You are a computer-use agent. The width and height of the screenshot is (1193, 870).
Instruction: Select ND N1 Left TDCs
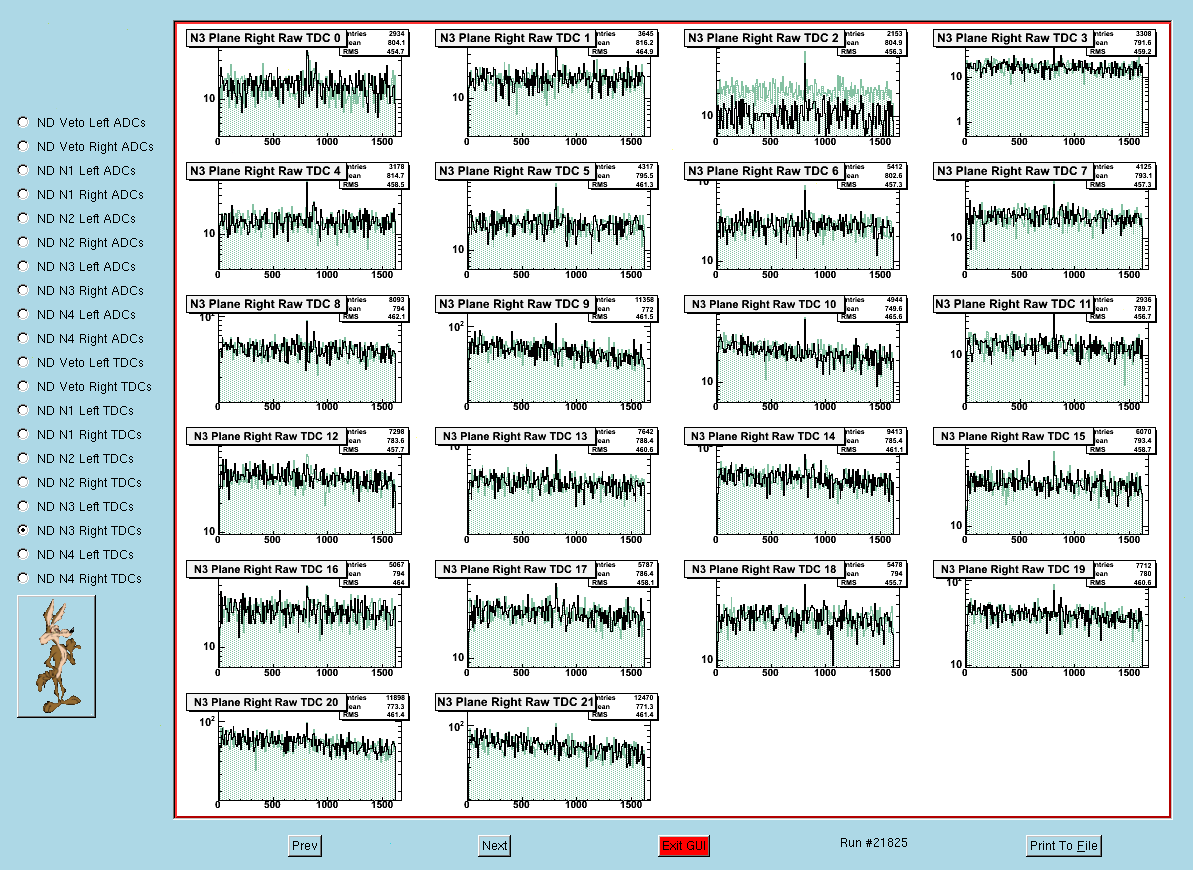coord(23,410)
